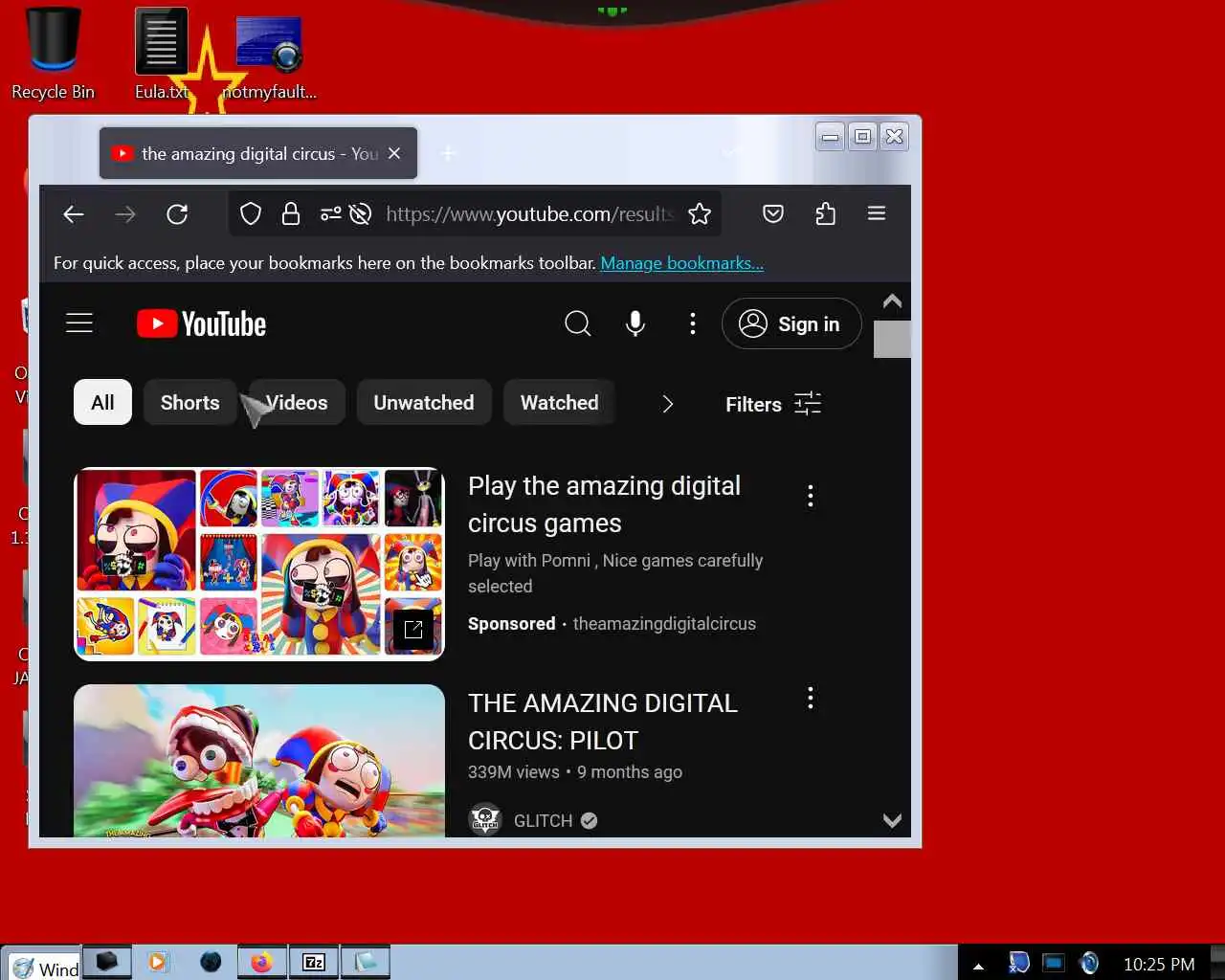Click the media player taskbar icon

coord(158,962)
